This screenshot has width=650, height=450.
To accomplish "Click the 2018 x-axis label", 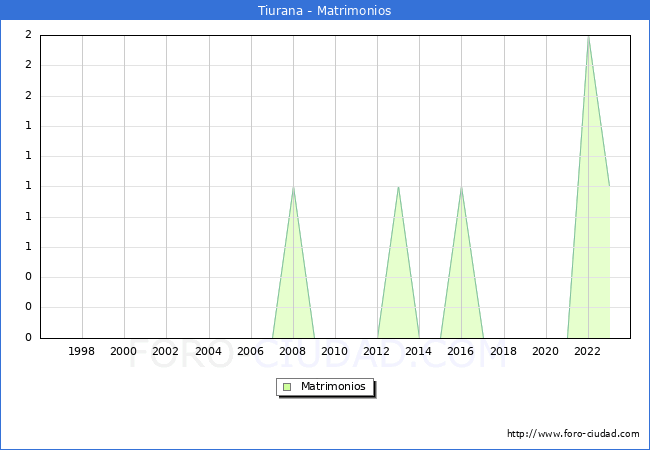I will pos(504,351).
